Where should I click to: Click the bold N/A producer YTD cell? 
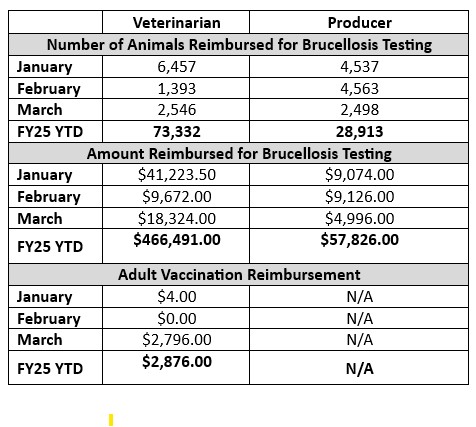point(359,369)
